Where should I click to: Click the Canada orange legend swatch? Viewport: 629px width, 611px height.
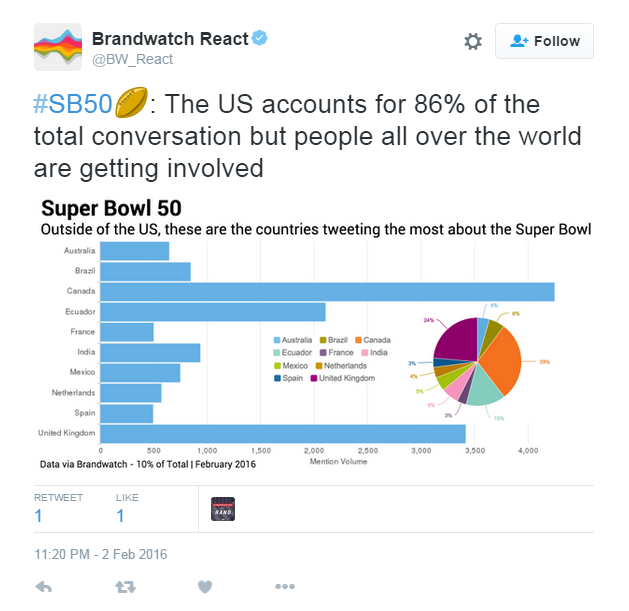coord(359,340)
